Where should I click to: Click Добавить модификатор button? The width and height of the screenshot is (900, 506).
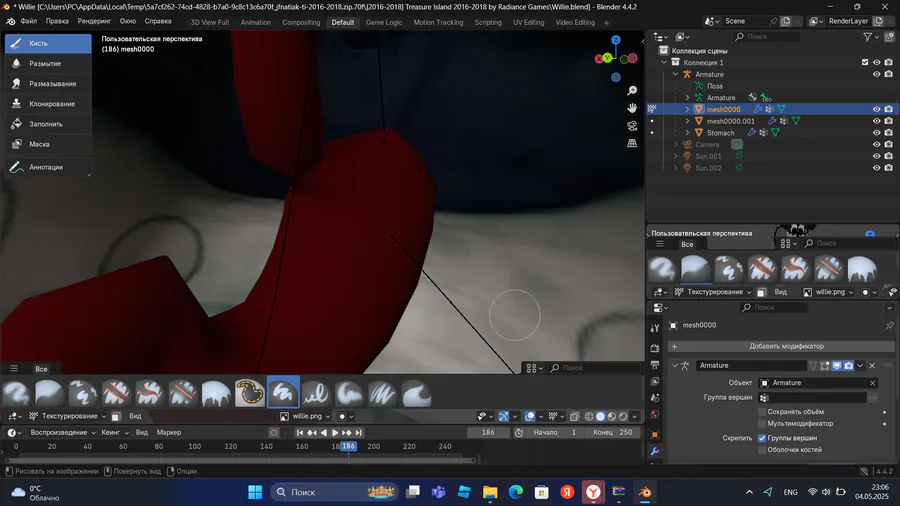(x=781, y=347)
